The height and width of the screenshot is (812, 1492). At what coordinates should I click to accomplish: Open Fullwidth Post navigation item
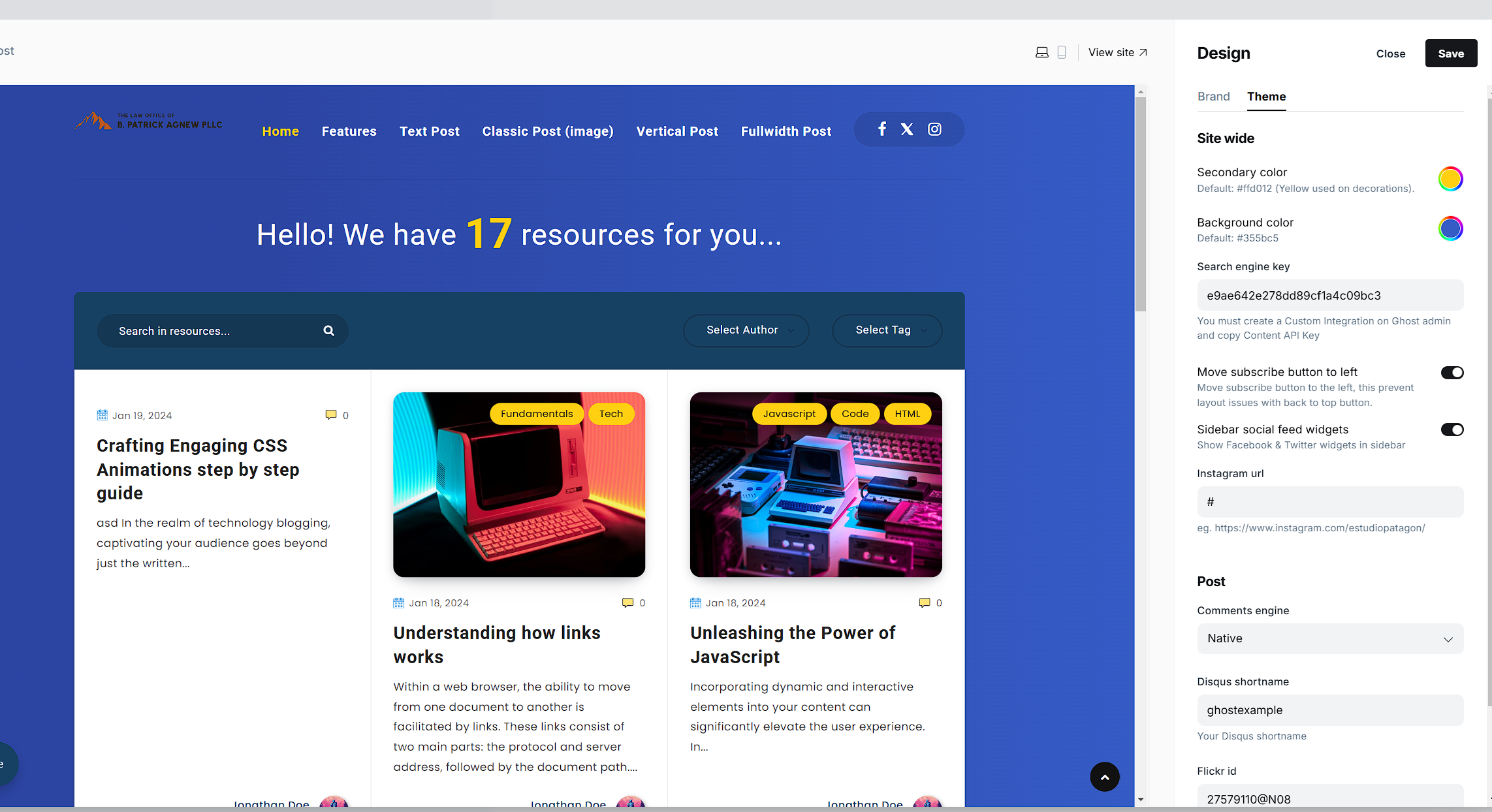coord(786,131)
